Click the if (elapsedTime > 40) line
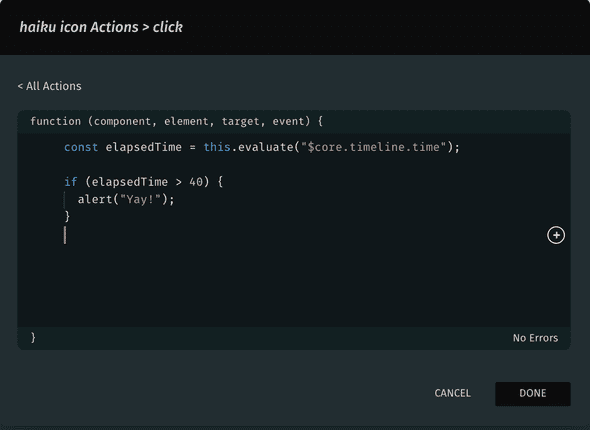Viewport: 590px width, 430px height. (x=143, y=182)
